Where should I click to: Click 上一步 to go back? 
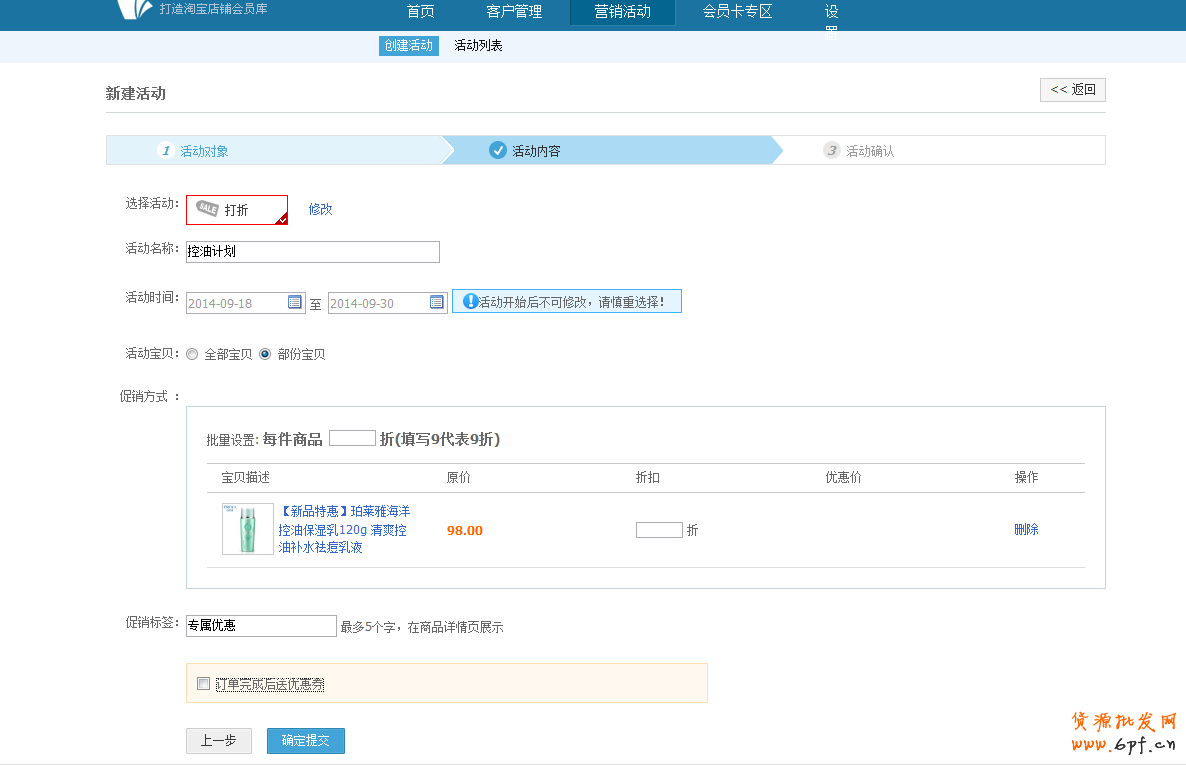(219, 741)
